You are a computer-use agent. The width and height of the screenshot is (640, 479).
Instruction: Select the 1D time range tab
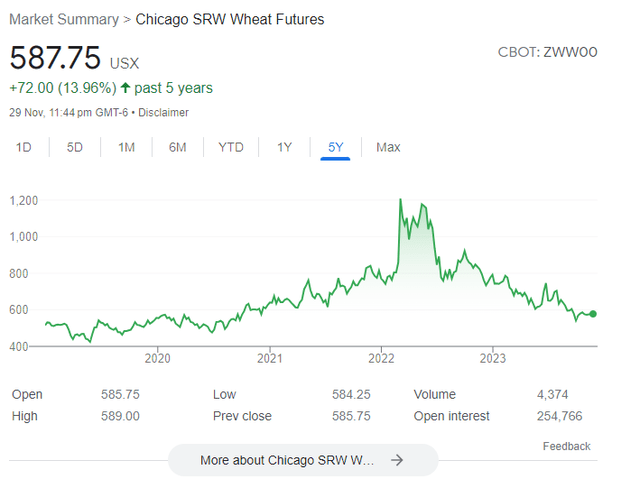tap(24, 147)
